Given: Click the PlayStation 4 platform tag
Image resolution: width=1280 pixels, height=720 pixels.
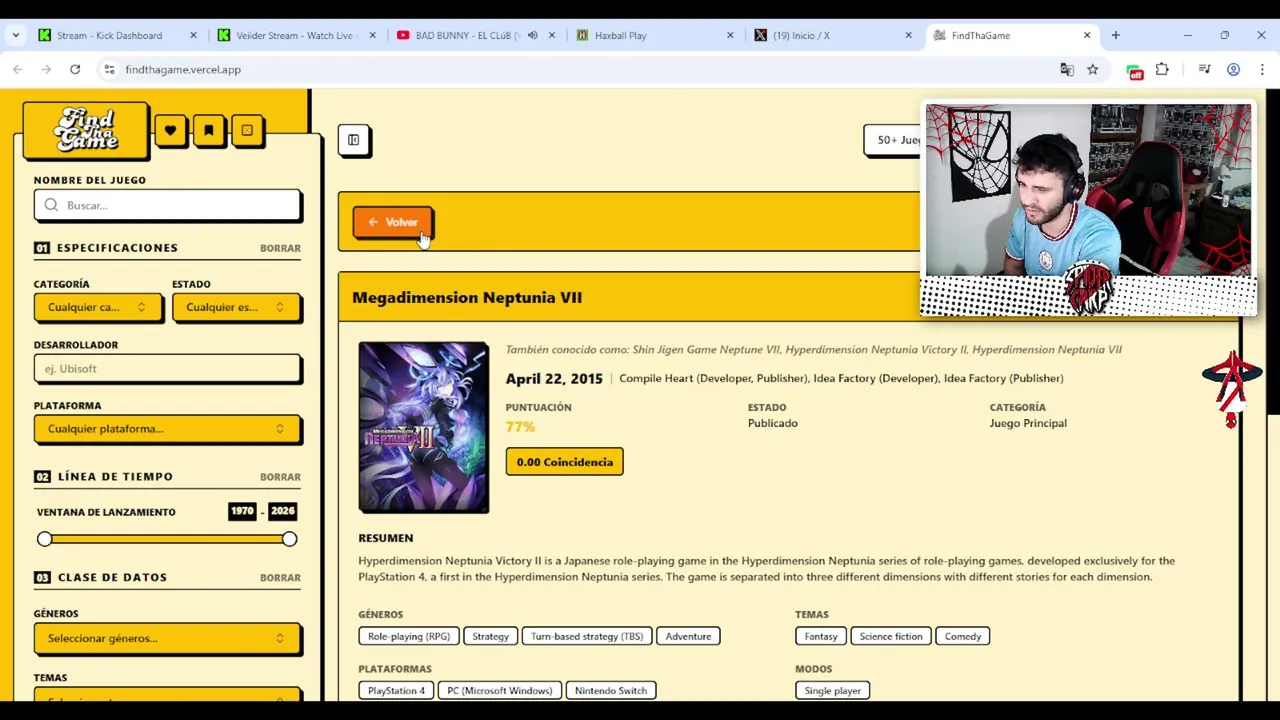Looking at the screenshot, I should [396, 690].
